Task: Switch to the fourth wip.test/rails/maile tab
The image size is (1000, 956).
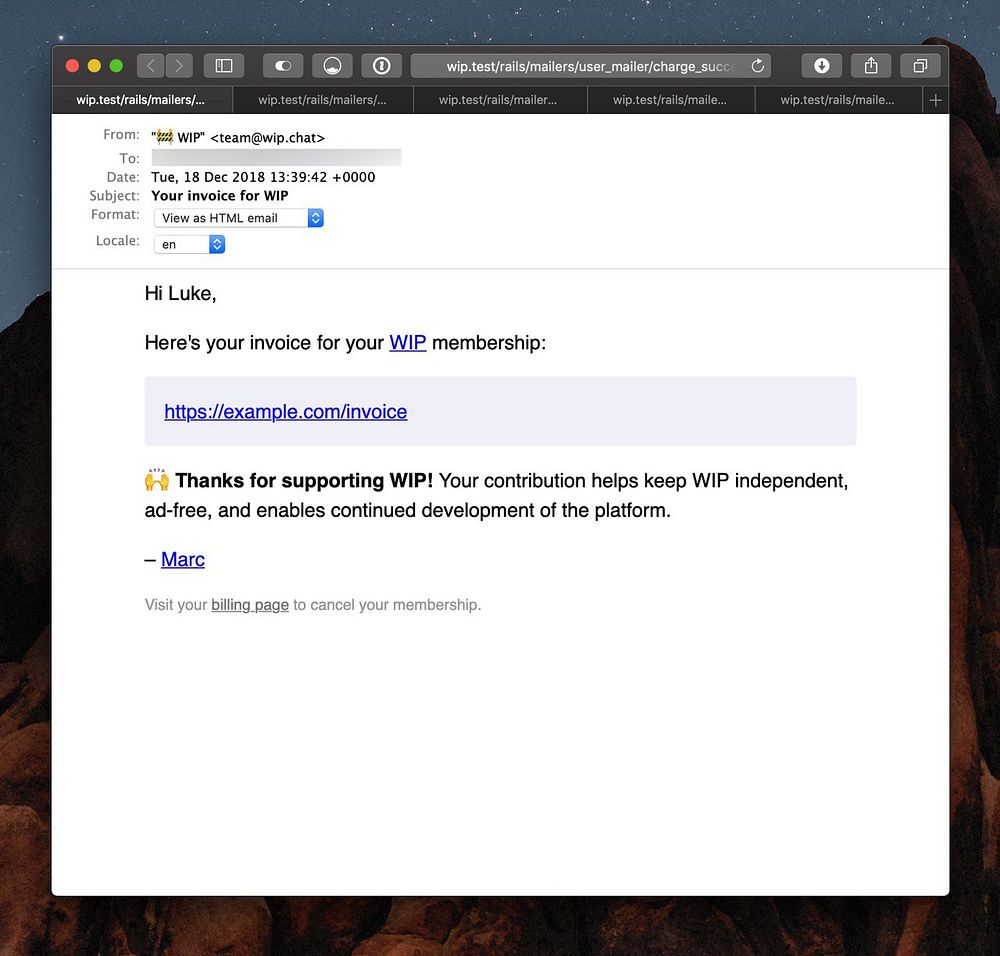Action: [x=671, y=100]
